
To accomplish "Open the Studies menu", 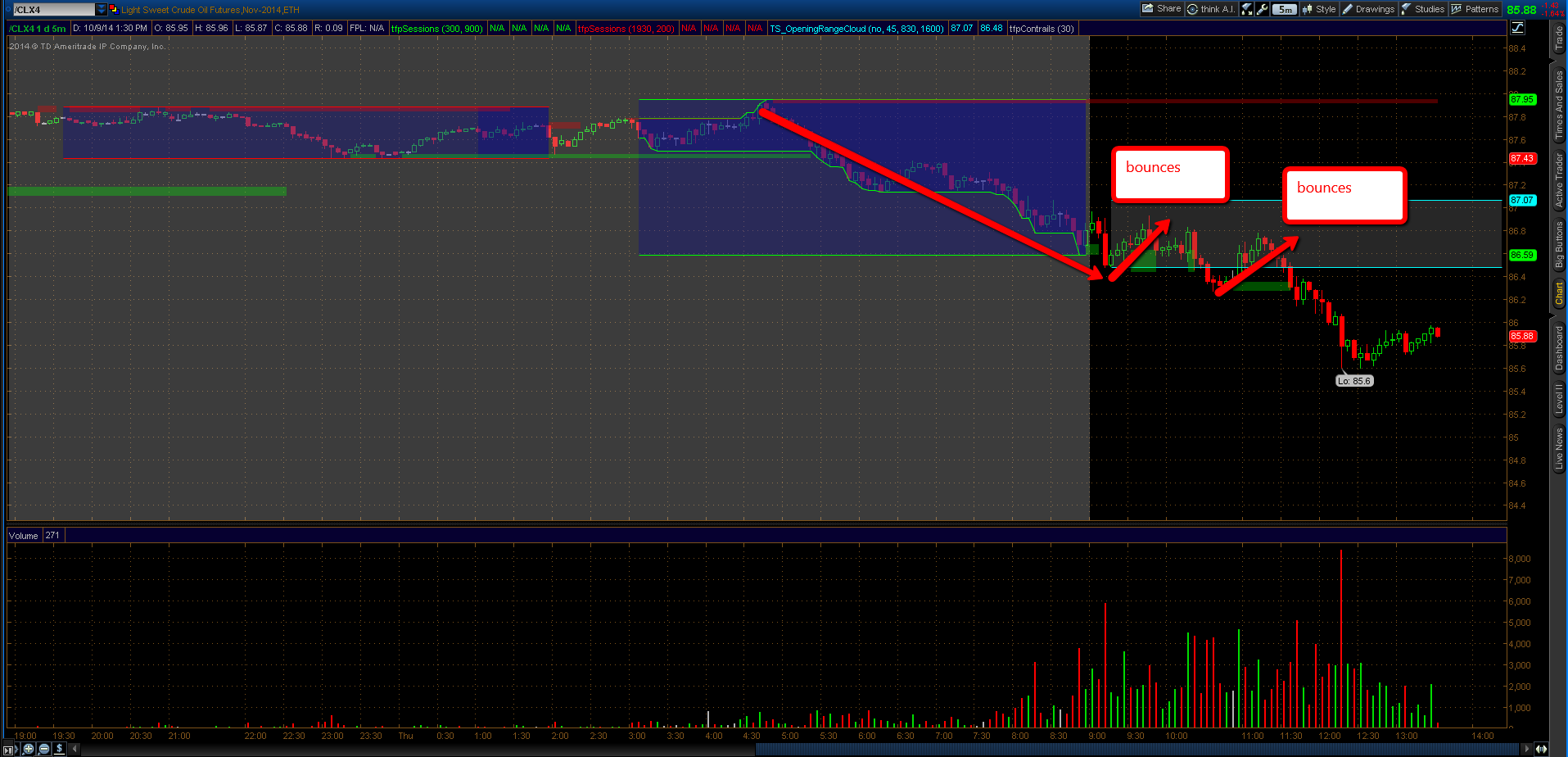I will tap(1423, 9).
